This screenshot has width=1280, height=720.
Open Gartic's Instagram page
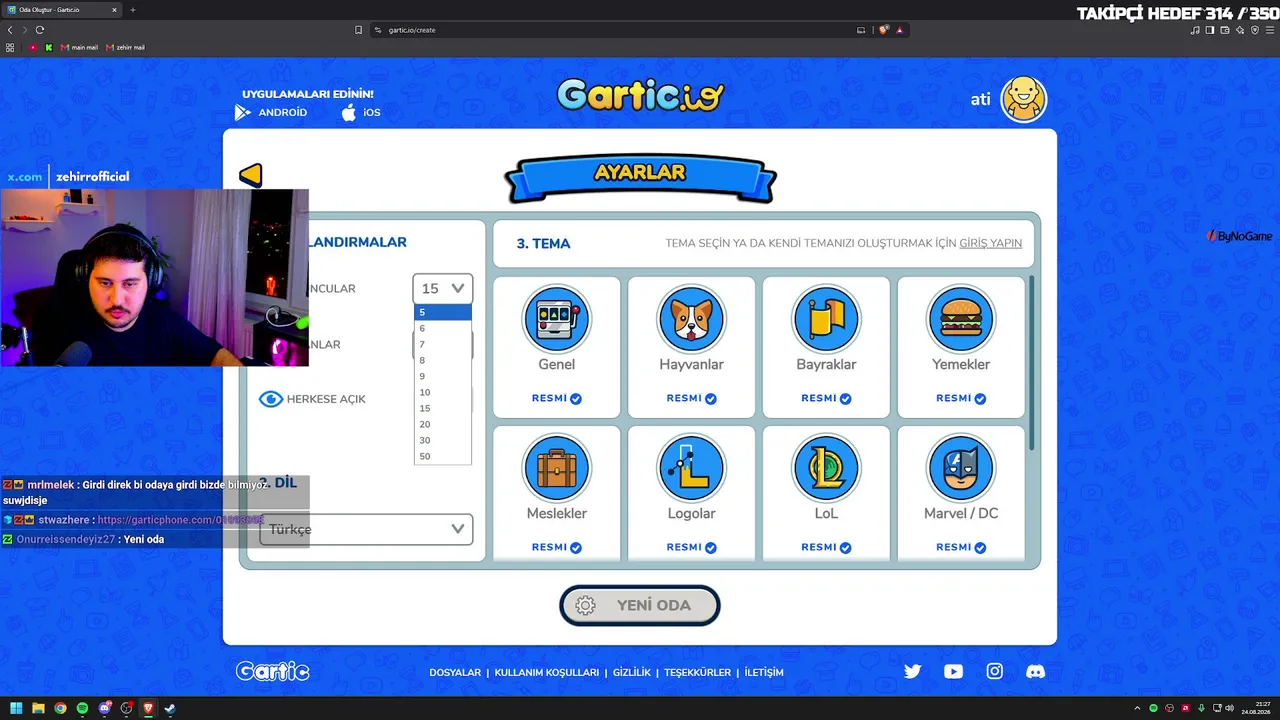[994, 672]
